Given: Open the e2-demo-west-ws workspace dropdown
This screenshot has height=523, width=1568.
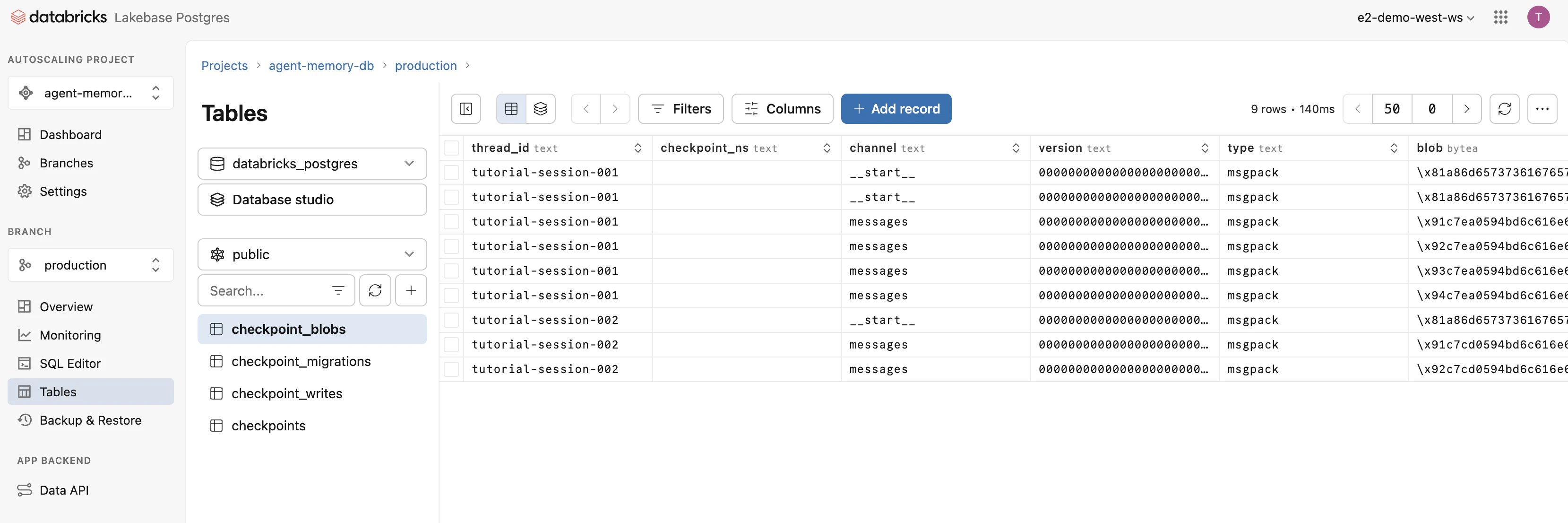Looking at the screenshot, I should point(1415,17).
